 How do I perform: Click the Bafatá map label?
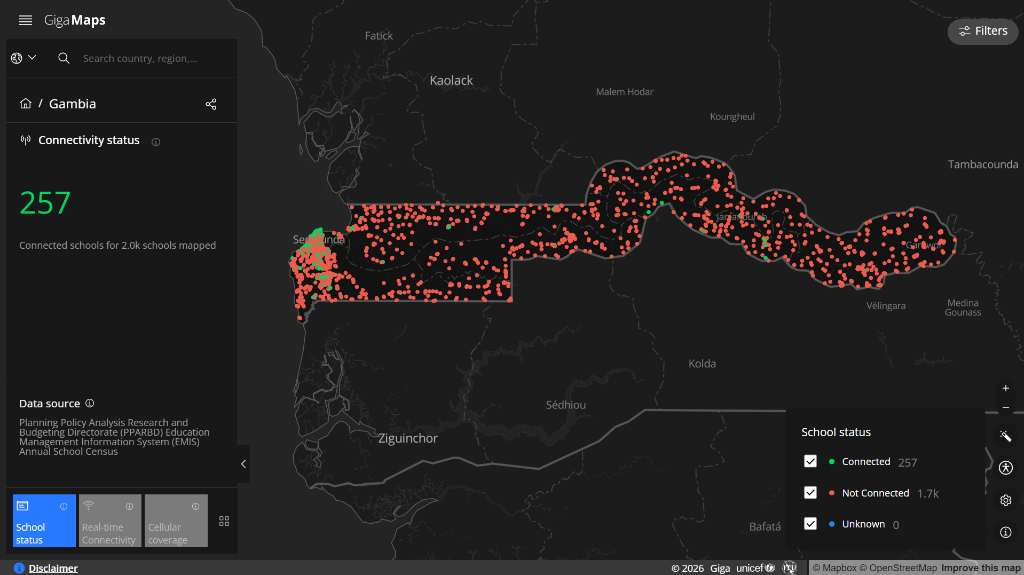[x=765, y=527]
